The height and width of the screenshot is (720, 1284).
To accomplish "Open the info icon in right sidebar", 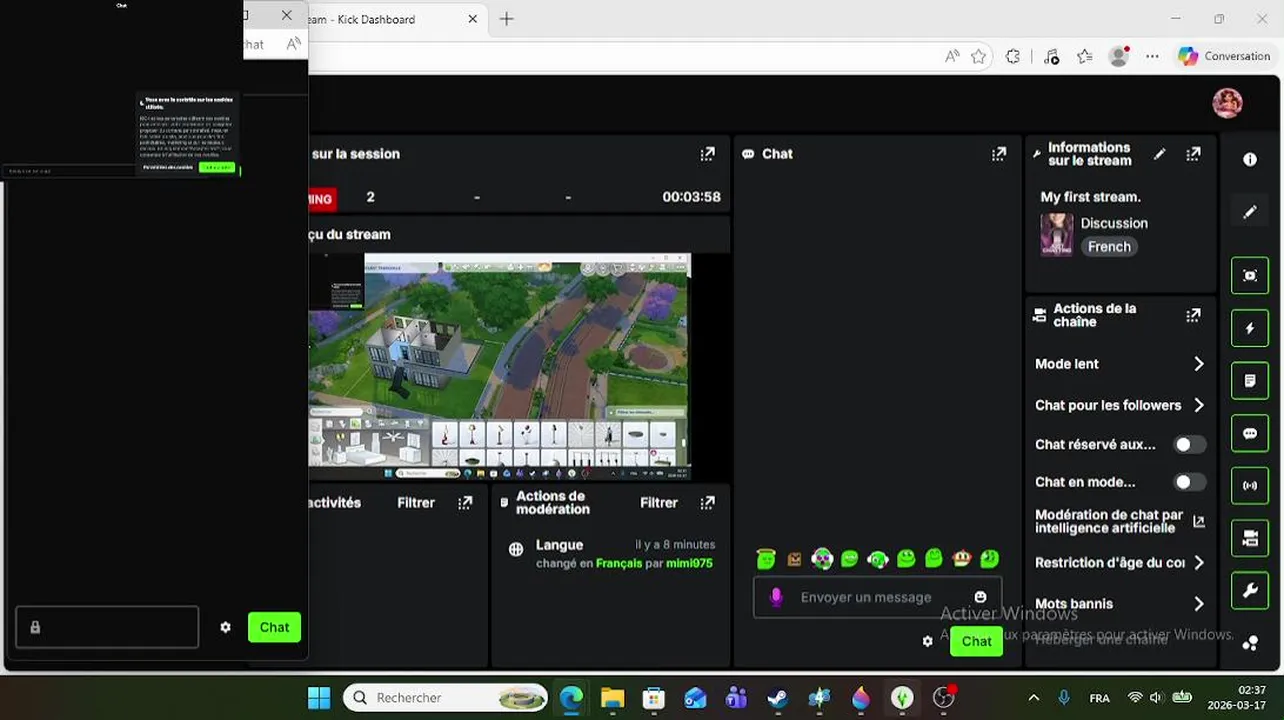I will pos(1250,160).
